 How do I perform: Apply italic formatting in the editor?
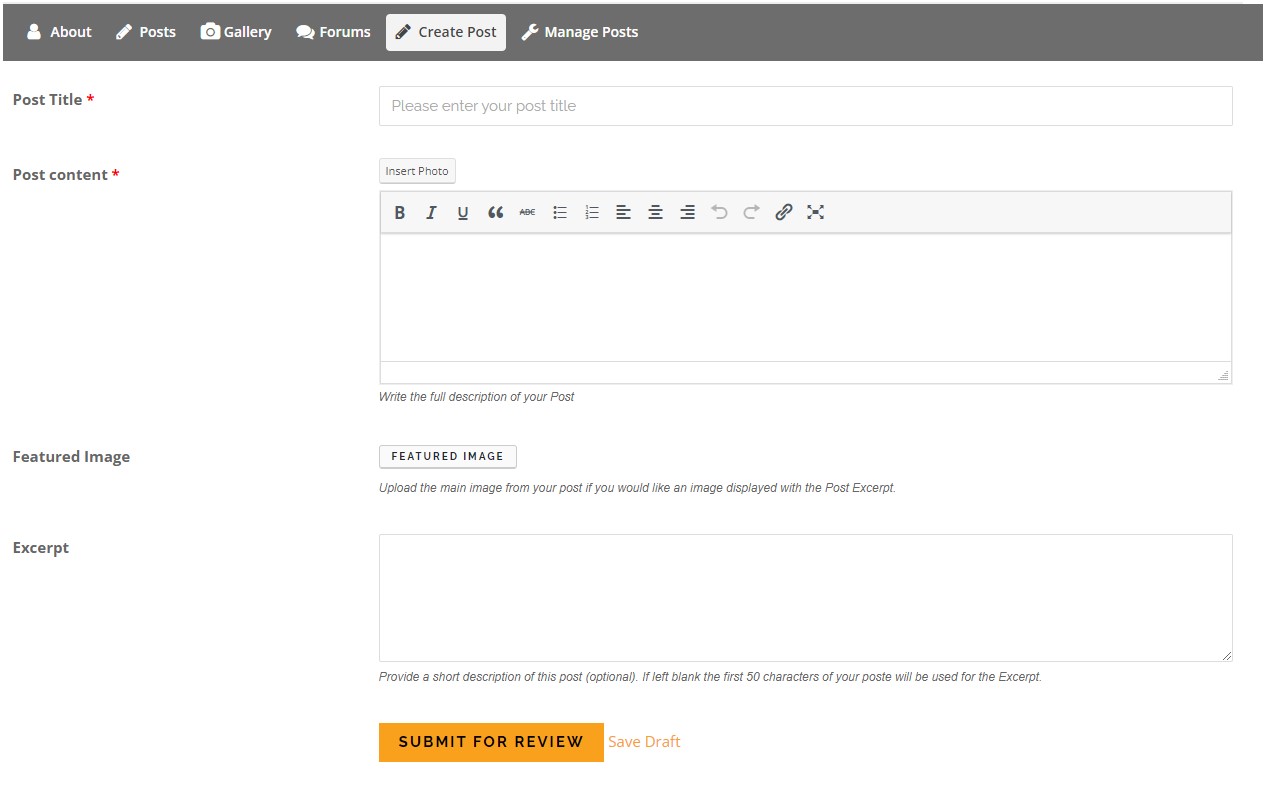[x=431, y=212]
